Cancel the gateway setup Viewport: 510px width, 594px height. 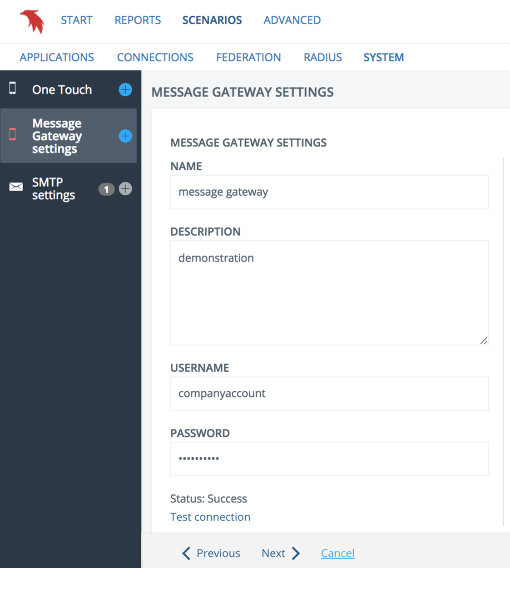[338, 553]
